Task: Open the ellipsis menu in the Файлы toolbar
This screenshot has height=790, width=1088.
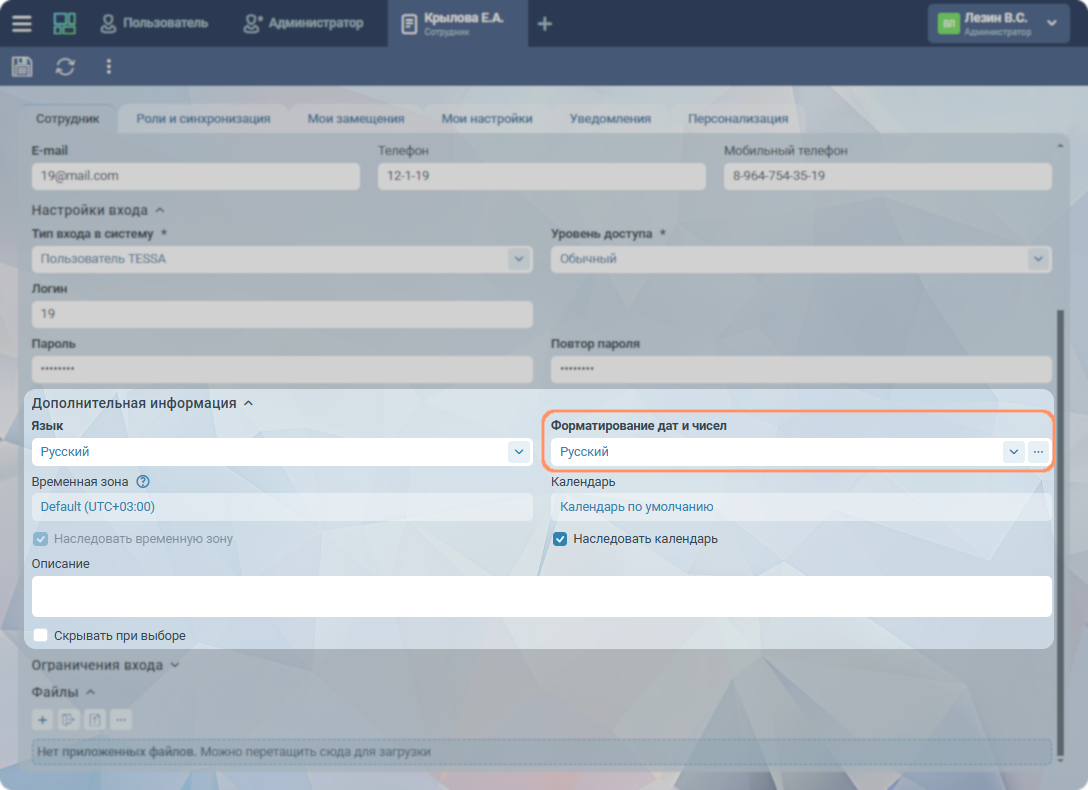Action: pyautogui.click(x=121, y=719)
